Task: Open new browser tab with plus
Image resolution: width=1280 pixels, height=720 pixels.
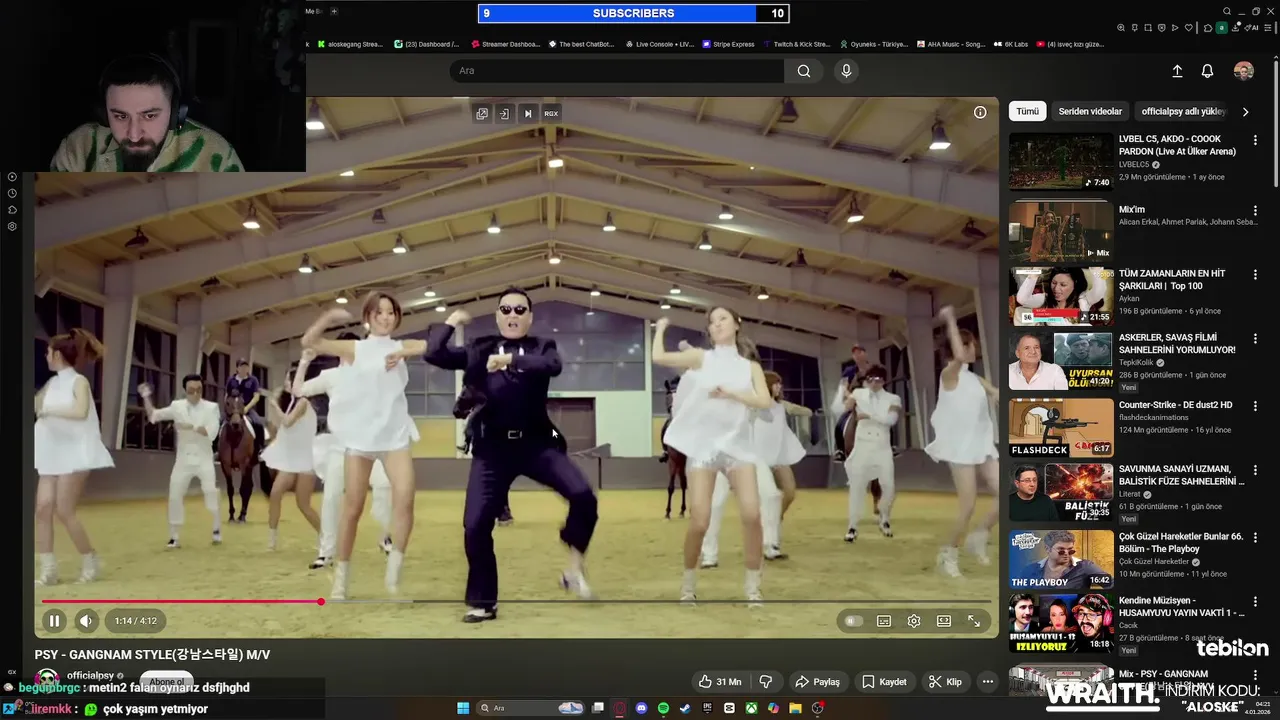Action: [334, 11]
